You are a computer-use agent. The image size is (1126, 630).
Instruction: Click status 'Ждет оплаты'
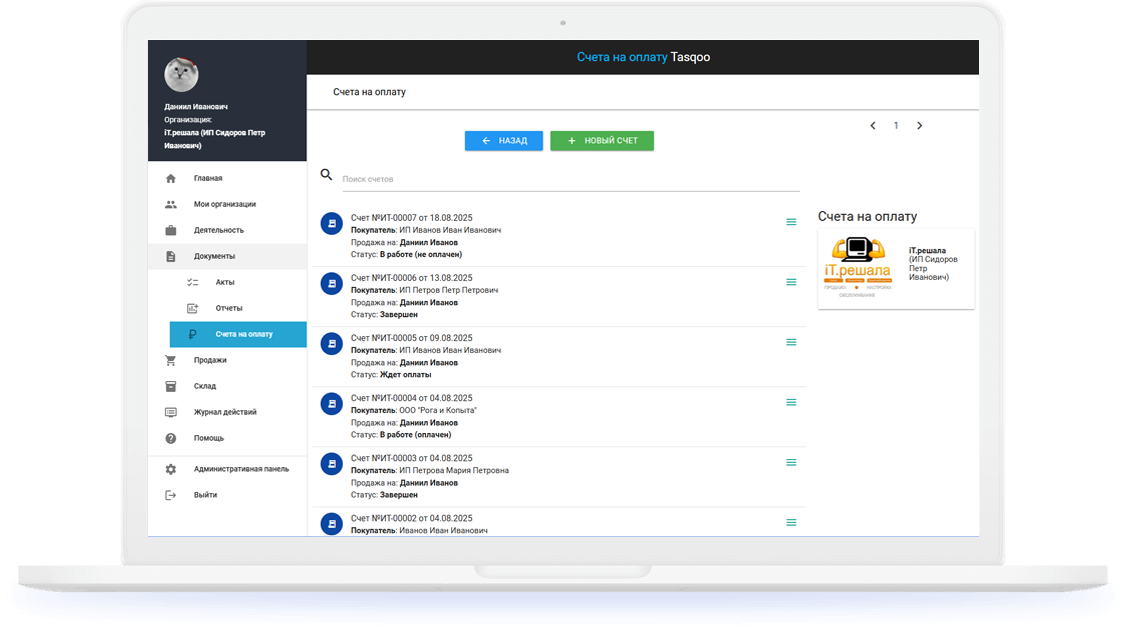click(406, 375)
